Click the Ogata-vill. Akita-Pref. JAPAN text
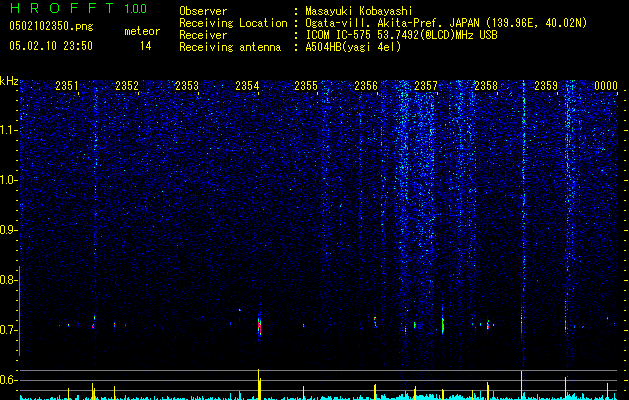Screen dimensions: 629x400 click(392, 23)
